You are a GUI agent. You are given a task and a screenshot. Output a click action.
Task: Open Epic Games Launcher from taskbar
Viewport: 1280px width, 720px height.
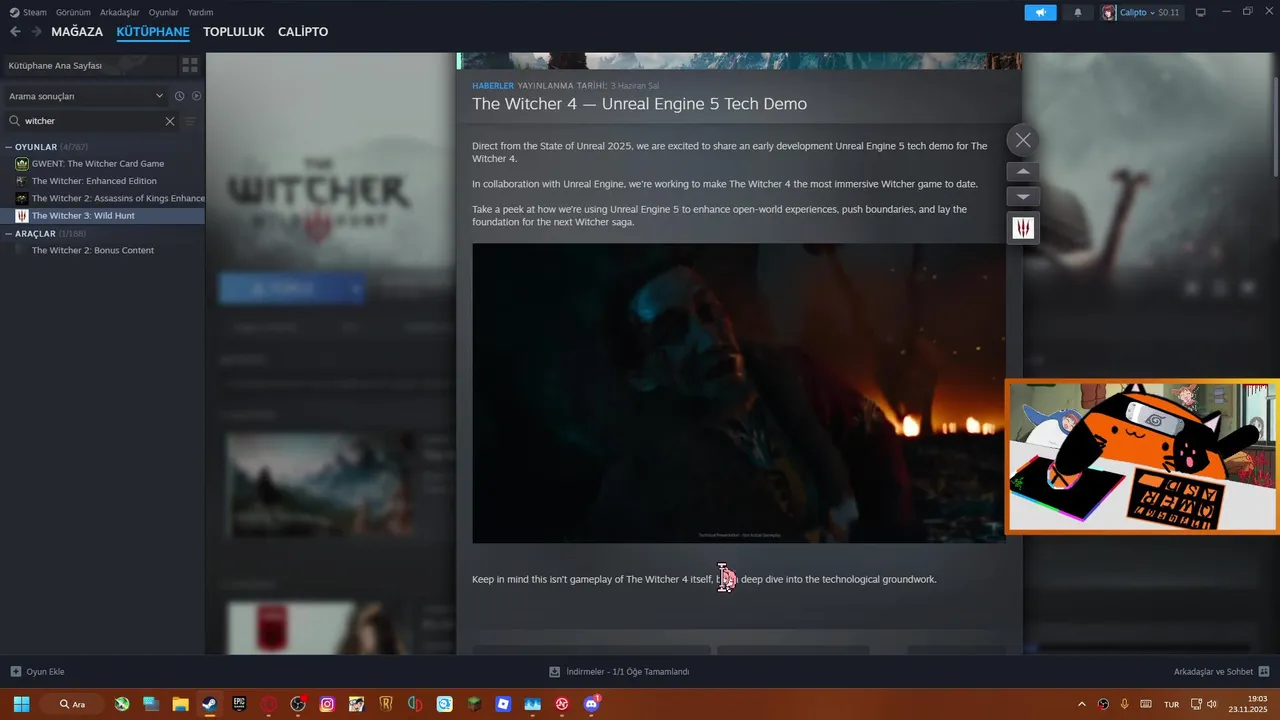[239, 704]
